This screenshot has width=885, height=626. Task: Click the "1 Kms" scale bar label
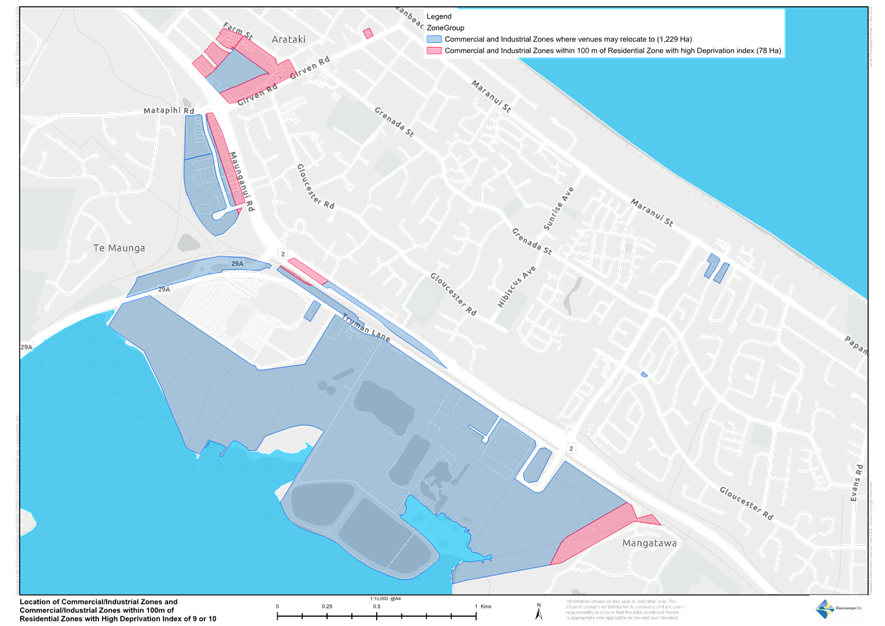483,606
